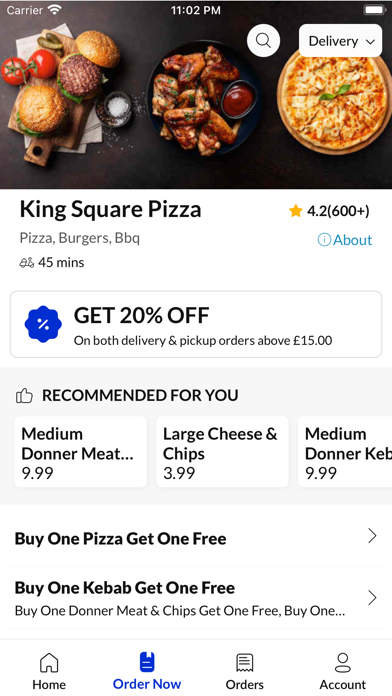Expand Buy One Pizza Get One Free

(x=196, y=538)
